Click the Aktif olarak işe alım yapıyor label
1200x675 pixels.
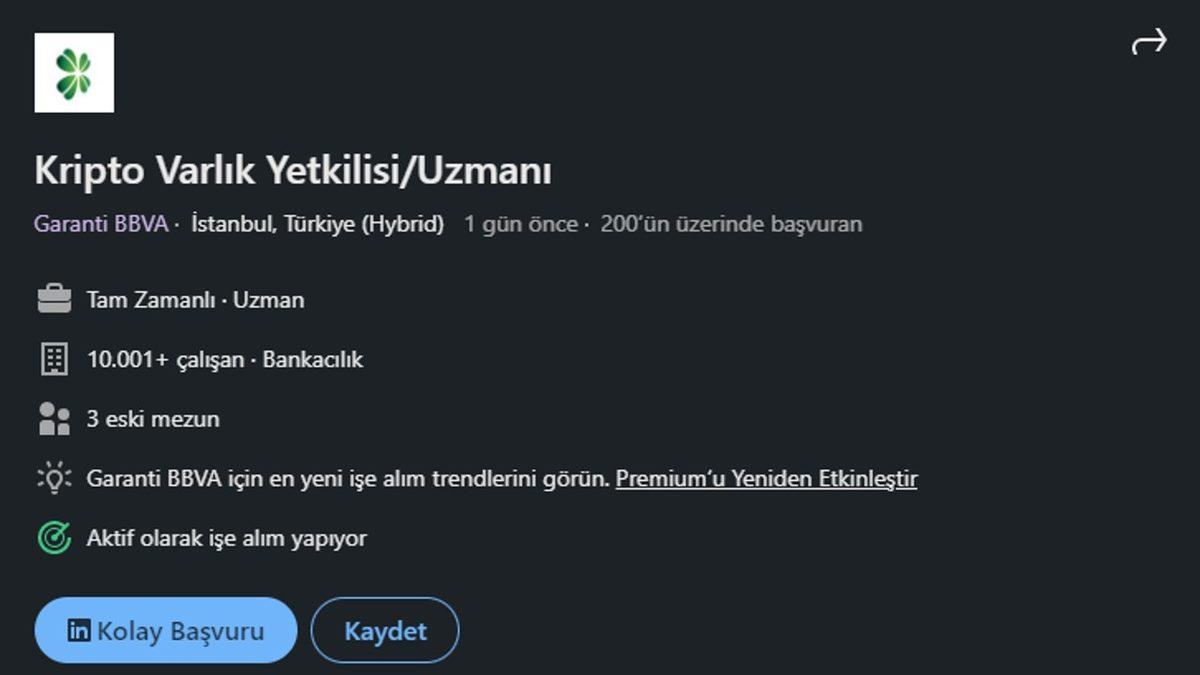[x=227, y=537]
